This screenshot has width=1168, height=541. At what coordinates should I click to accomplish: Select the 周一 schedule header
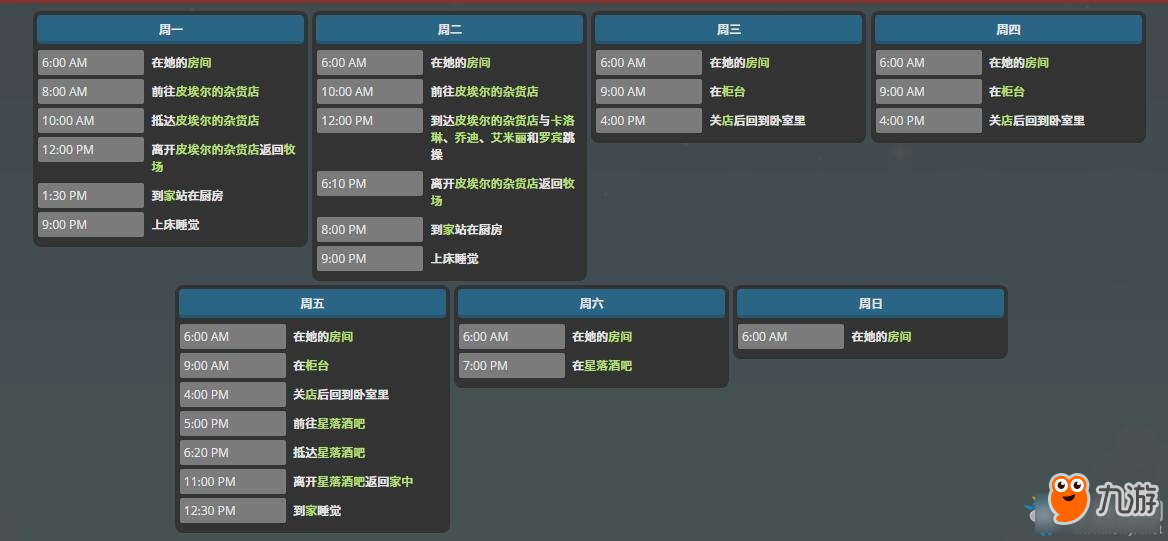click(x=170, y=30)
